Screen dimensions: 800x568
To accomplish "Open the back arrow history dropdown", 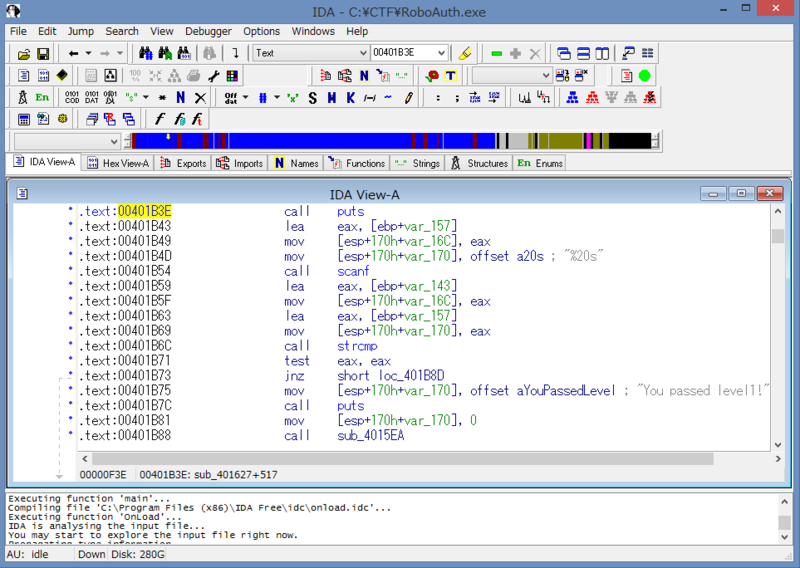I will pyautogui.click(x=88, y=53).
